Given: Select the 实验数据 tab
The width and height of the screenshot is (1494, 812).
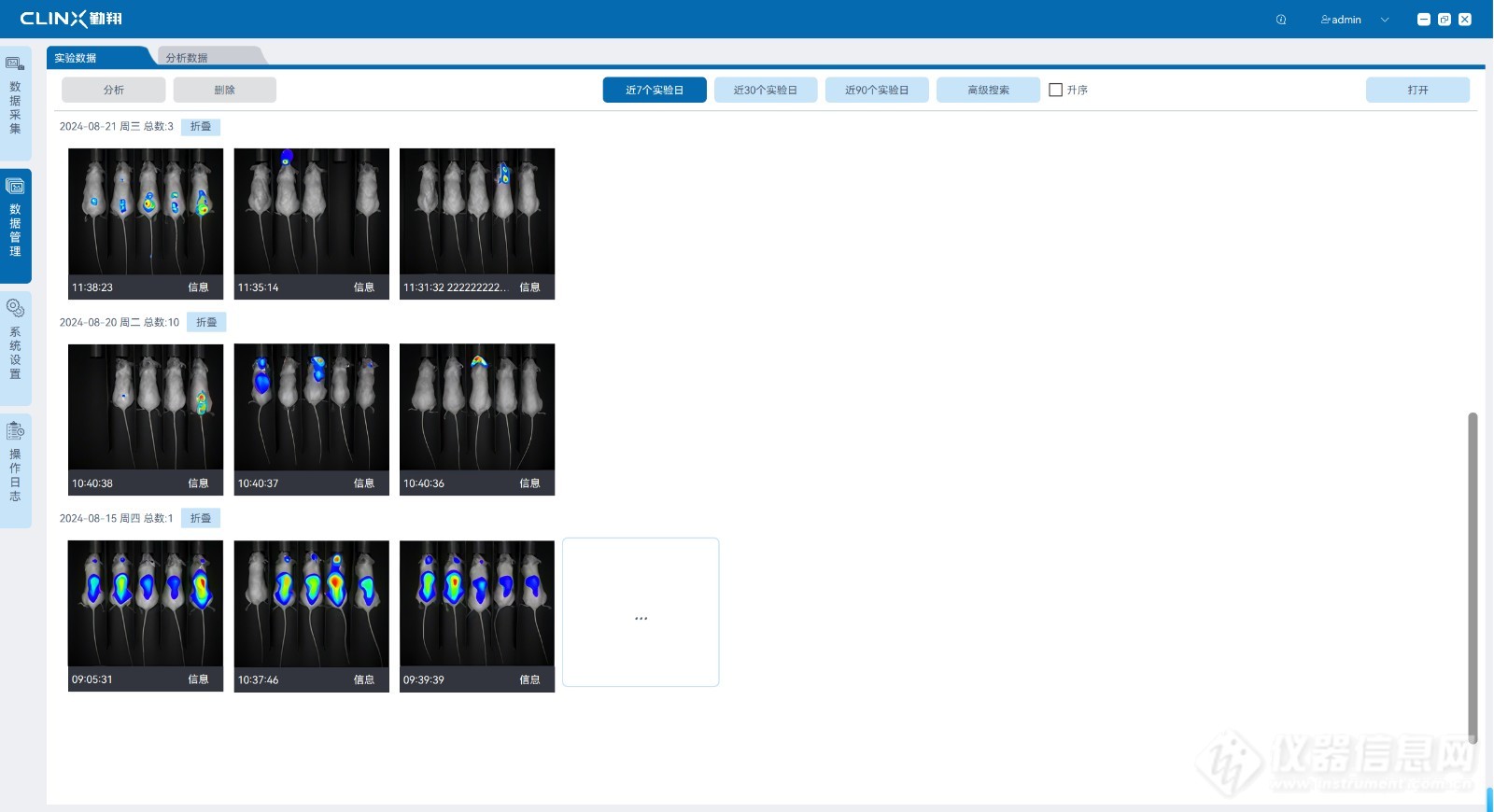Looking at the screenshot, I should pyautogui.click(x=76, y=58).
